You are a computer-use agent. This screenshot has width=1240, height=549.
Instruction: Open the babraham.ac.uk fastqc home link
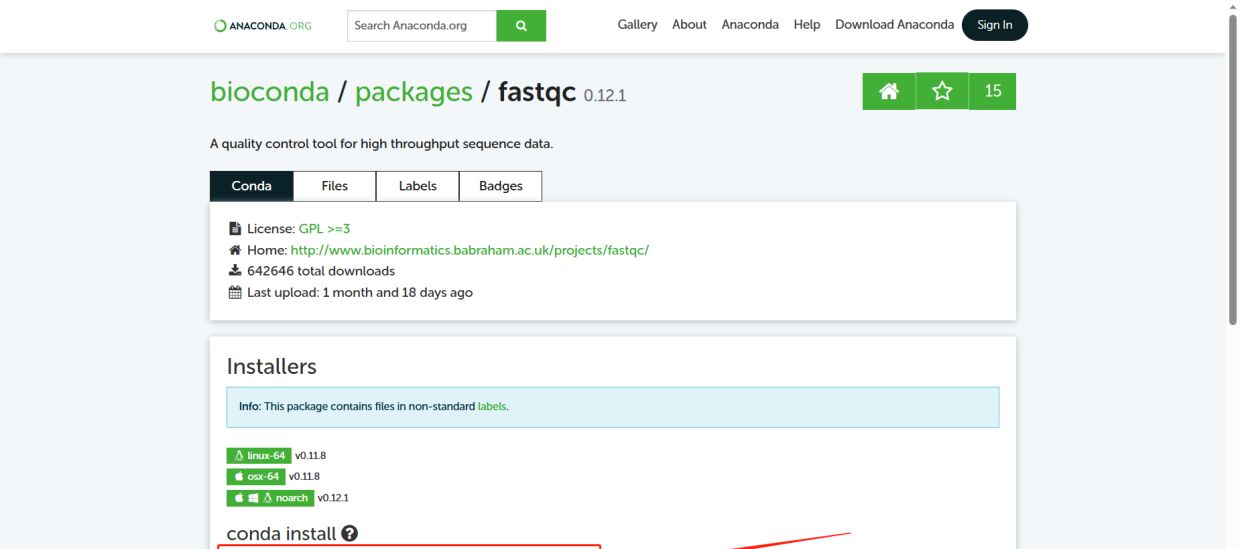pos(470,250)
